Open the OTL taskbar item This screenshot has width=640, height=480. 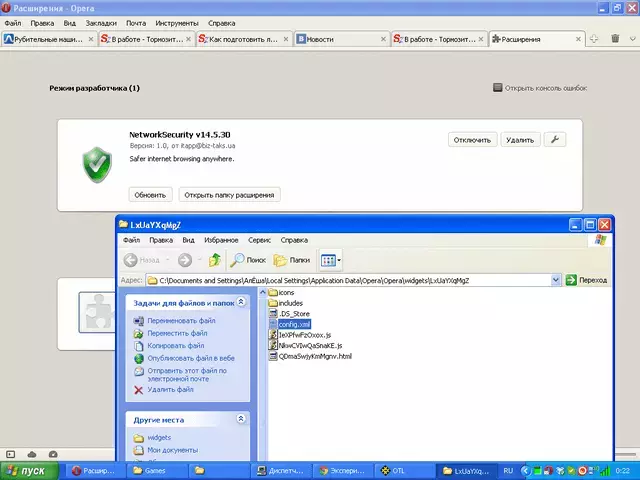pyautogui.click(x=404, y=471)
